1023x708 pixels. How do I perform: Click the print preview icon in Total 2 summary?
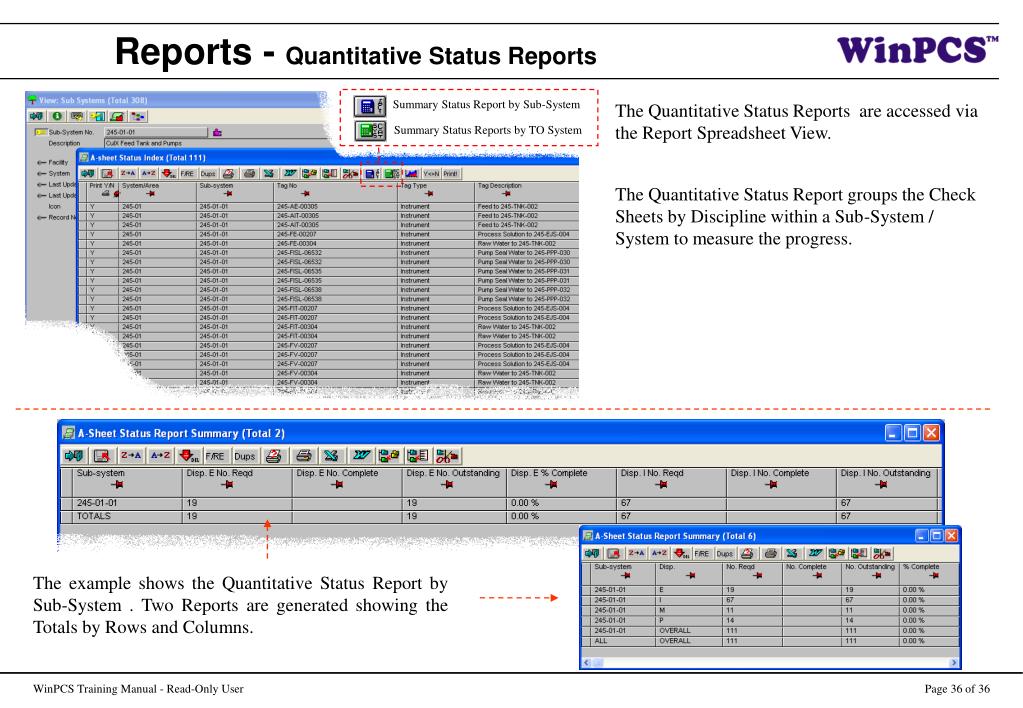(273, 455)
